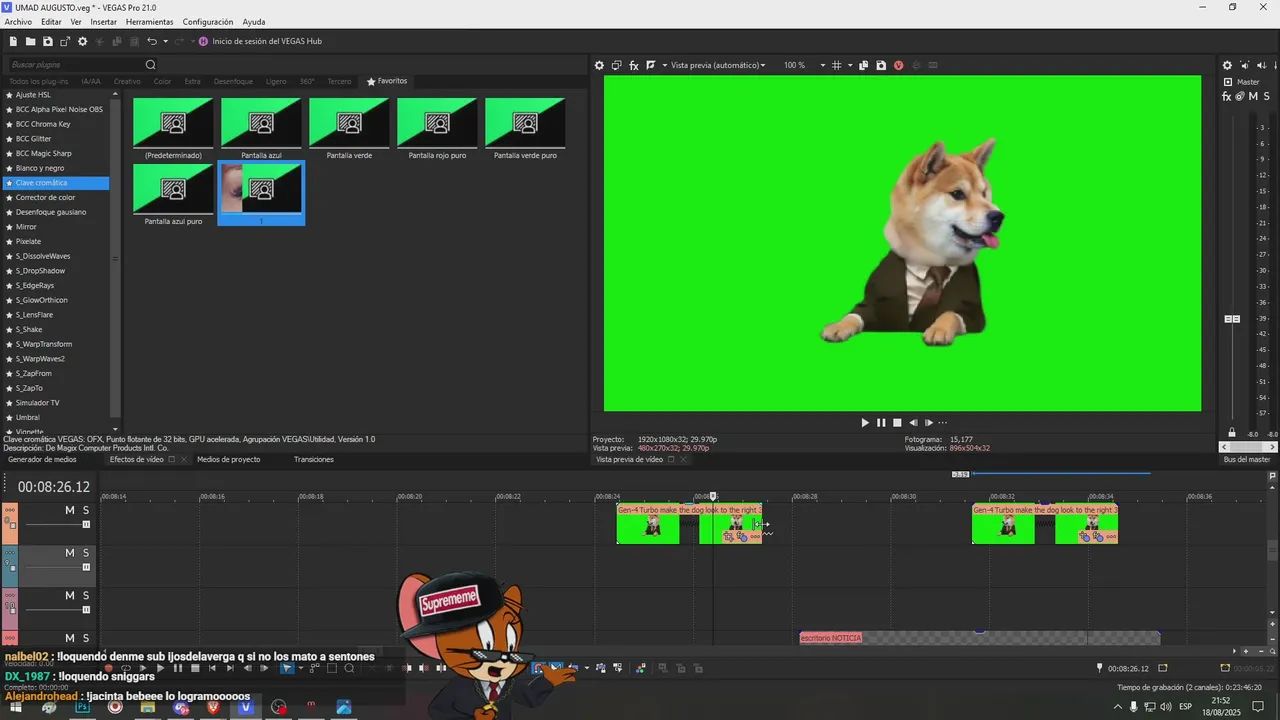Select the Corrector de color effect
The image size is (1280, 720).
[x=45, y=197]
